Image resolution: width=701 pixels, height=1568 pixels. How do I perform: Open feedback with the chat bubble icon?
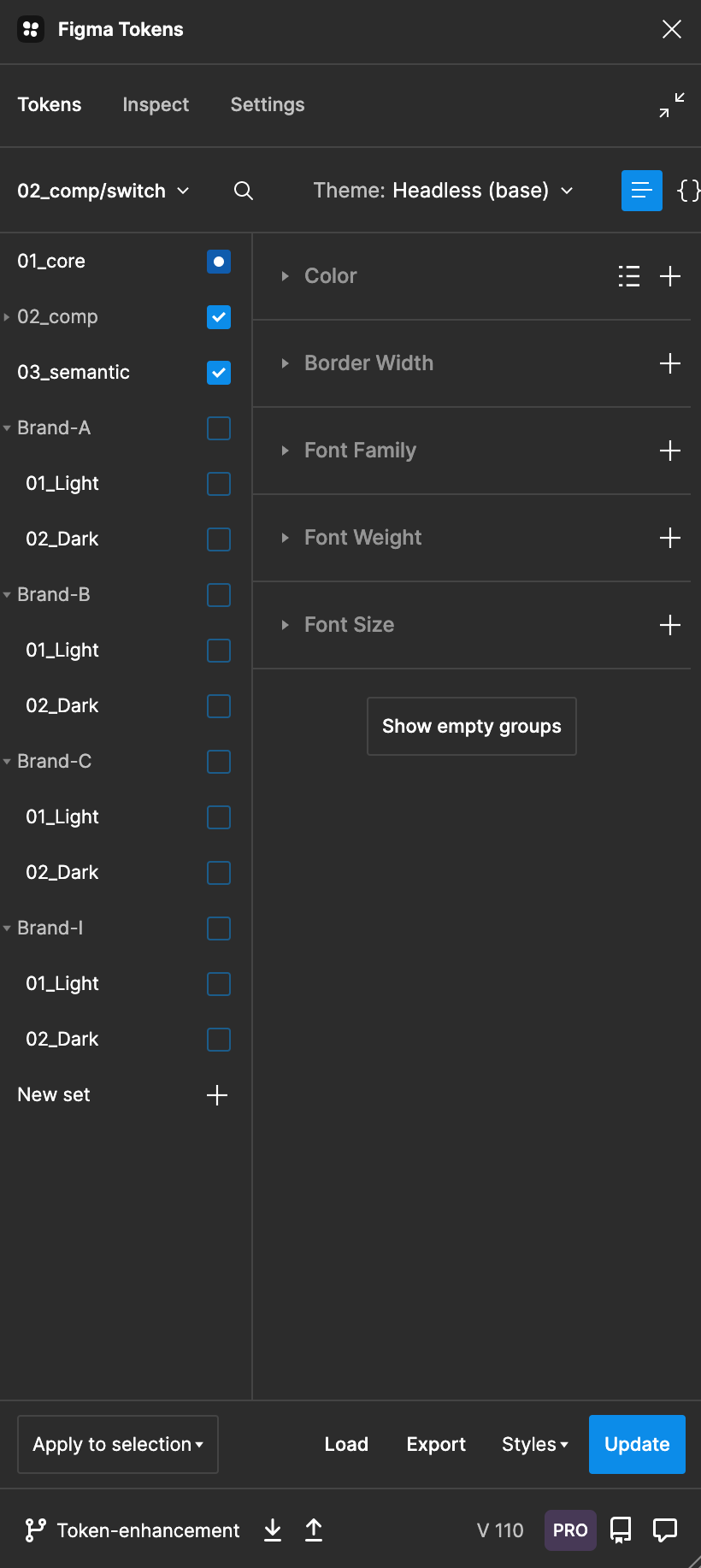click(x=665, y=1530)
